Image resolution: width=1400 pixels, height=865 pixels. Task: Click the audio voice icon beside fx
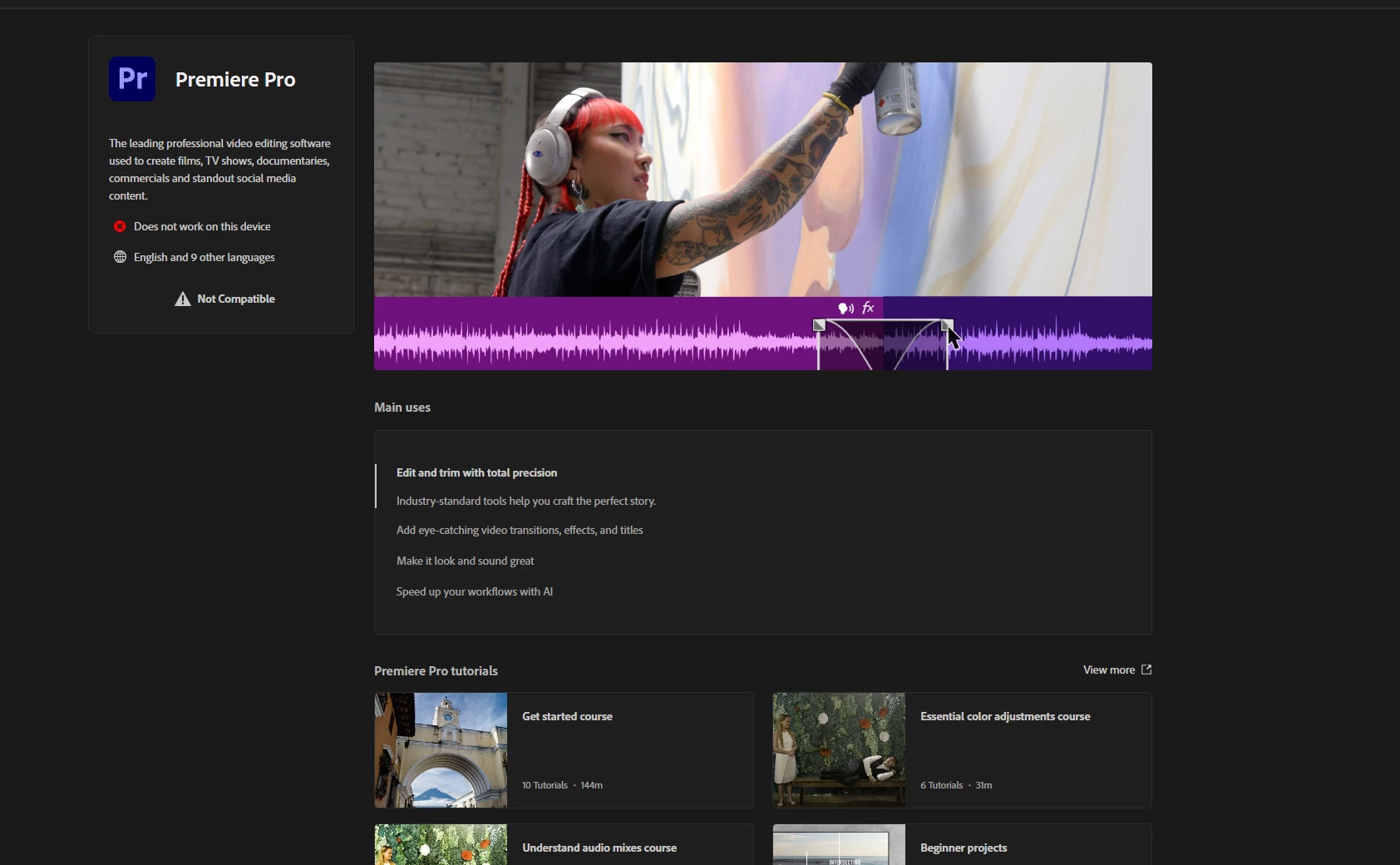845,309
